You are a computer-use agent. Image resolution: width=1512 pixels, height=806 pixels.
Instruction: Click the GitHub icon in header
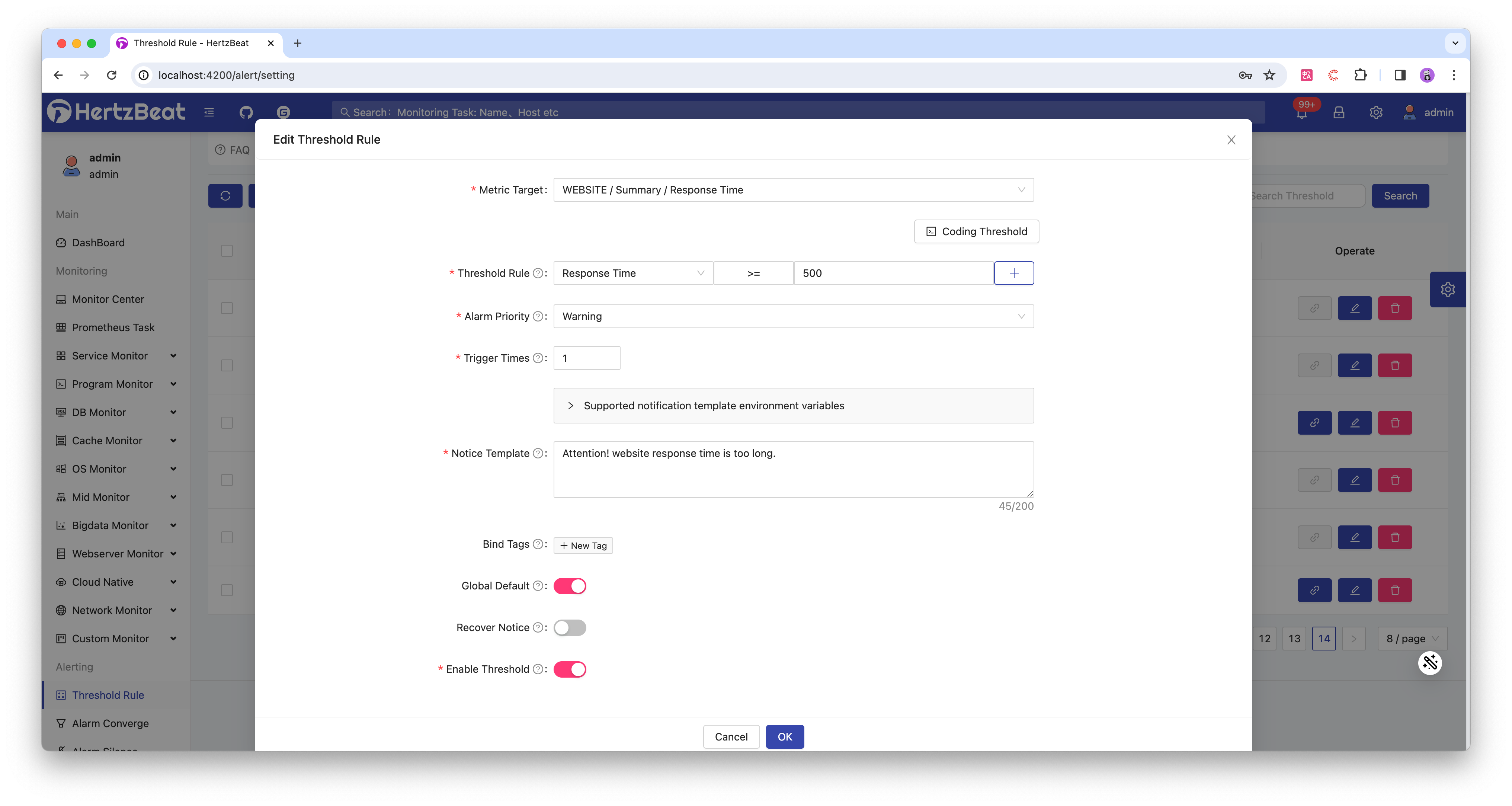(x=246, y=112)
